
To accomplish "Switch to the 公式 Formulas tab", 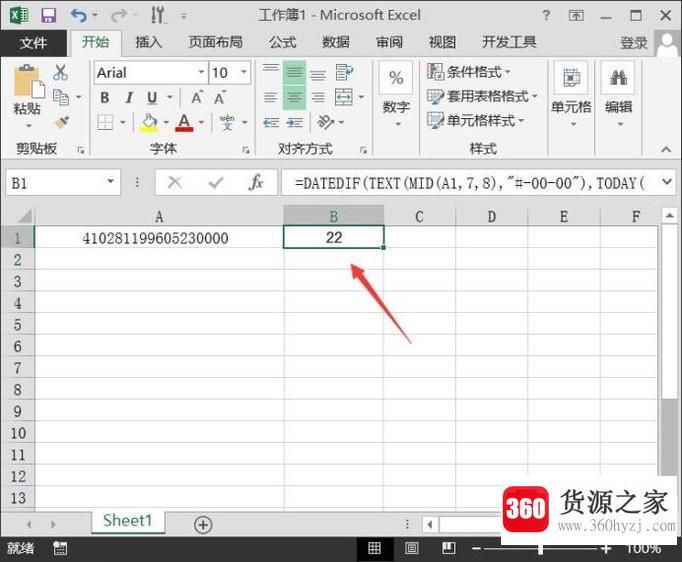I will tap(283, 42).
